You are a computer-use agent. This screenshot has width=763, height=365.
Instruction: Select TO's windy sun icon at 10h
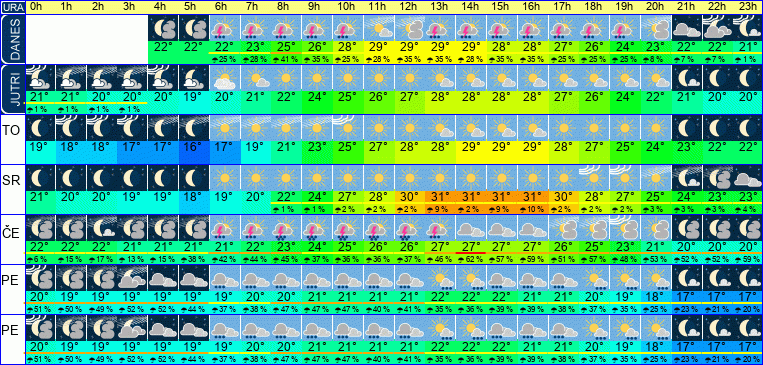click(x=346, y=128)
